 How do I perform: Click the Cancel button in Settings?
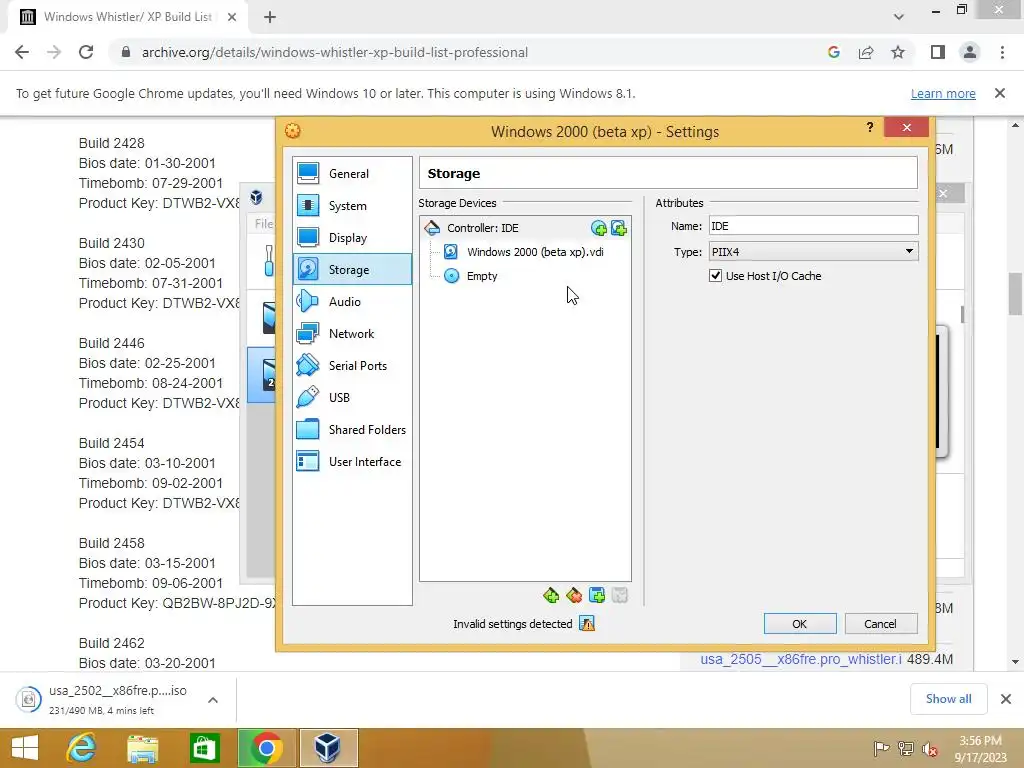(880, 624)
